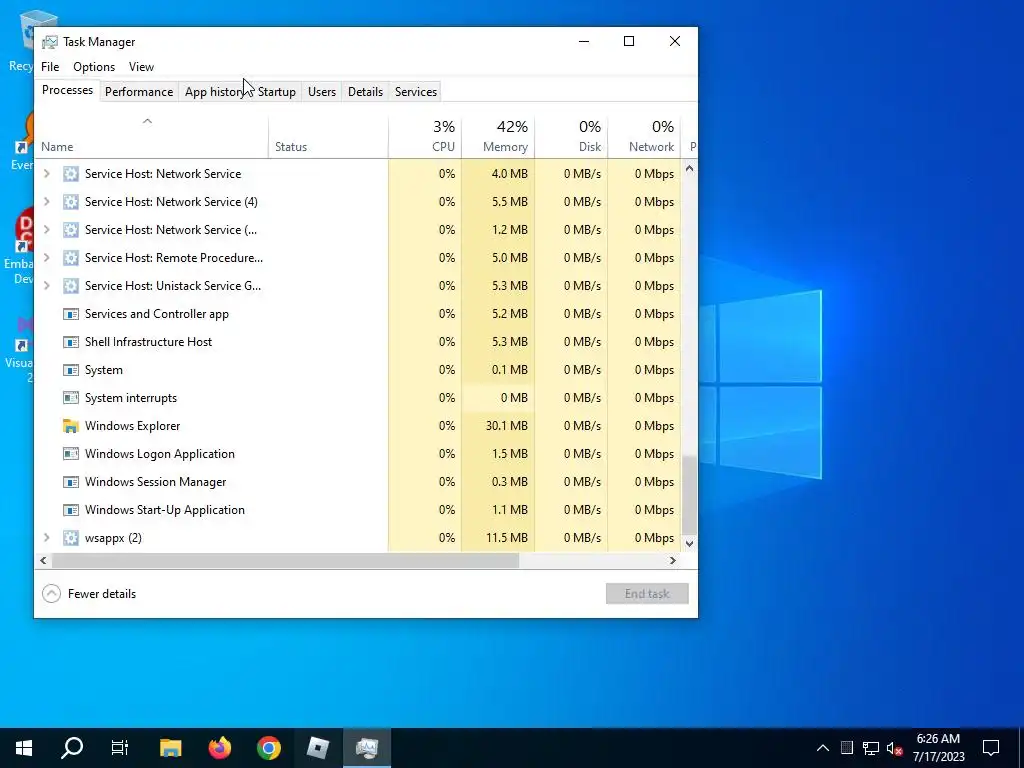Sort by Disk usage column
The image size is (1024, 768).
[x=571, y=137]
